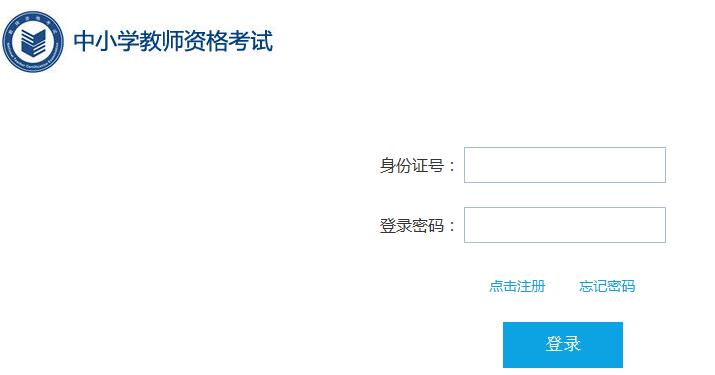
Task: Activate the text box beside 身份证号
Action: [x=565, y=165]
